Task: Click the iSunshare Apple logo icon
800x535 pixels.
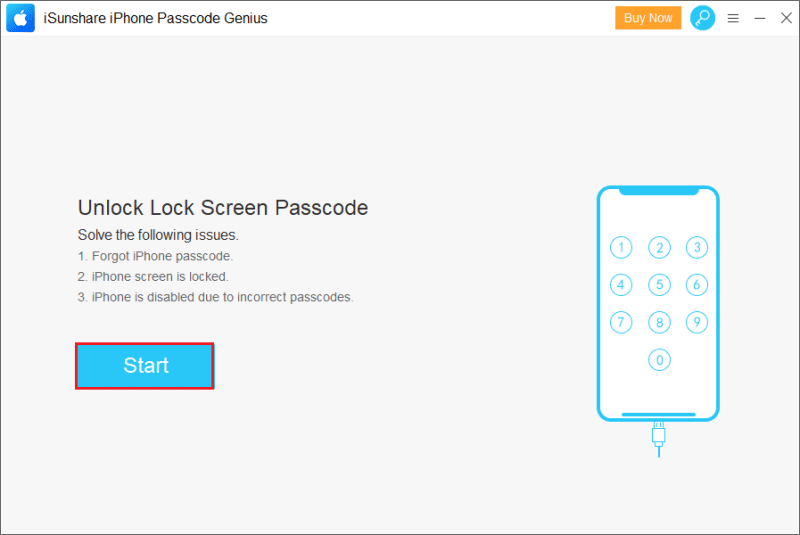Action: [x=20, y=18]
